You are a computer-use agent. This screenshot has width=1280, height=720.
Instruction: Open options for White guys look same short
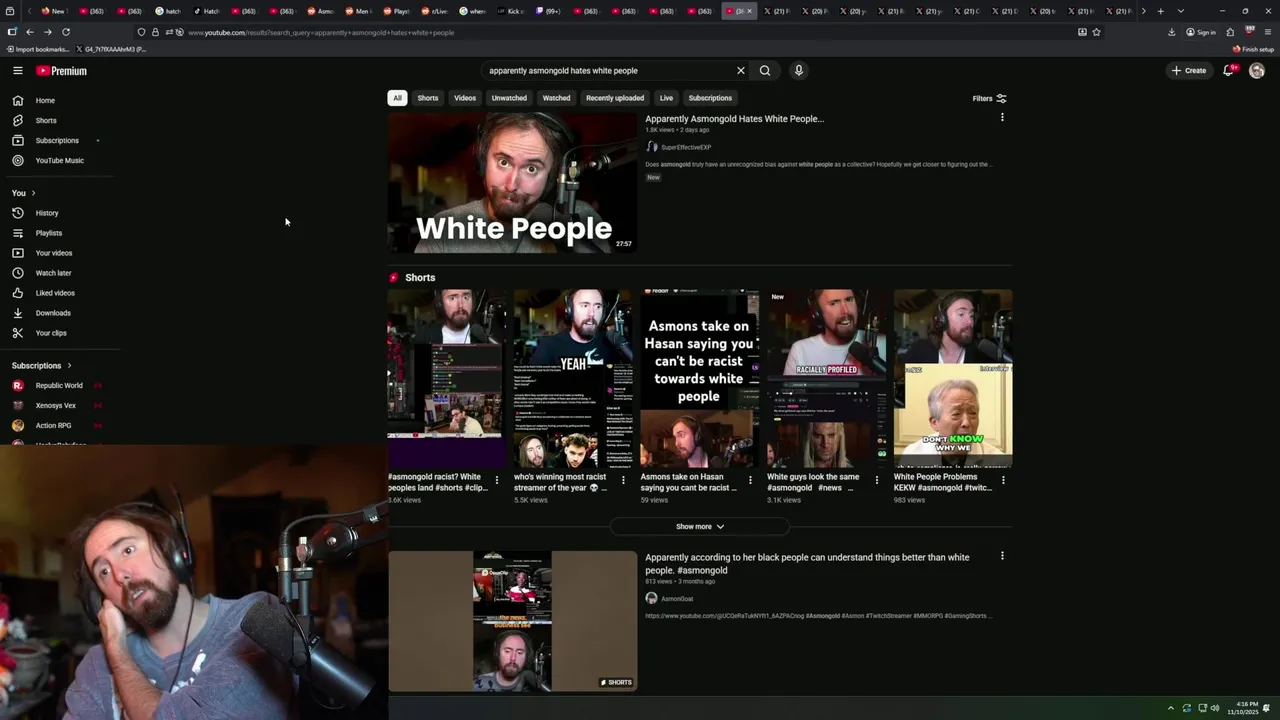coord(877,480)
